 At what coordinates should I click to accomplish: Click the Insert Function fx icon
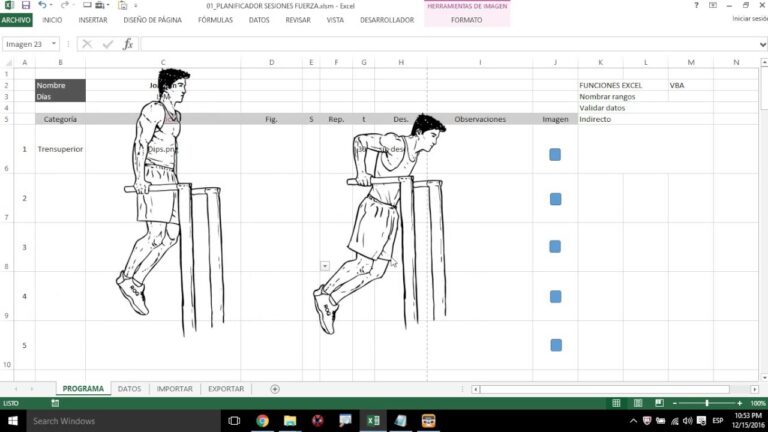[127, 44]
